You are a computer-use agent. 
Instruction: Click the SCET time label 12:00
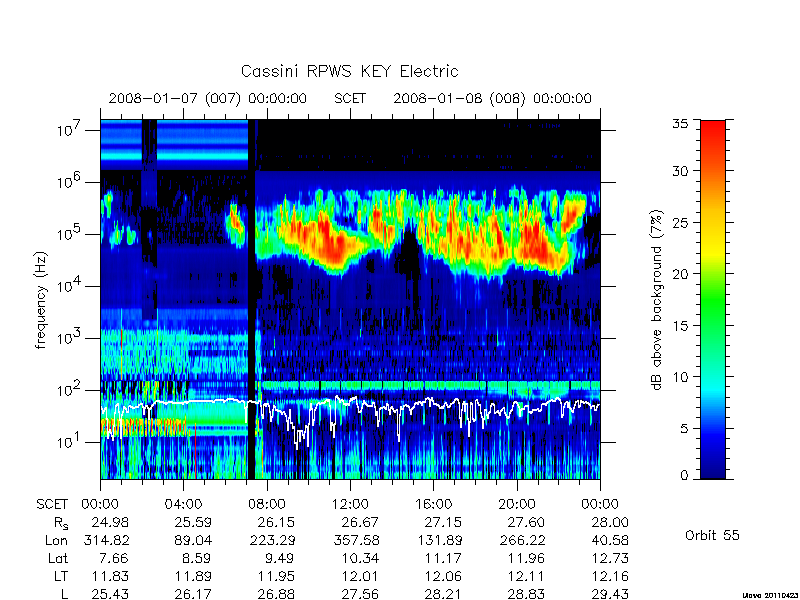350,504
